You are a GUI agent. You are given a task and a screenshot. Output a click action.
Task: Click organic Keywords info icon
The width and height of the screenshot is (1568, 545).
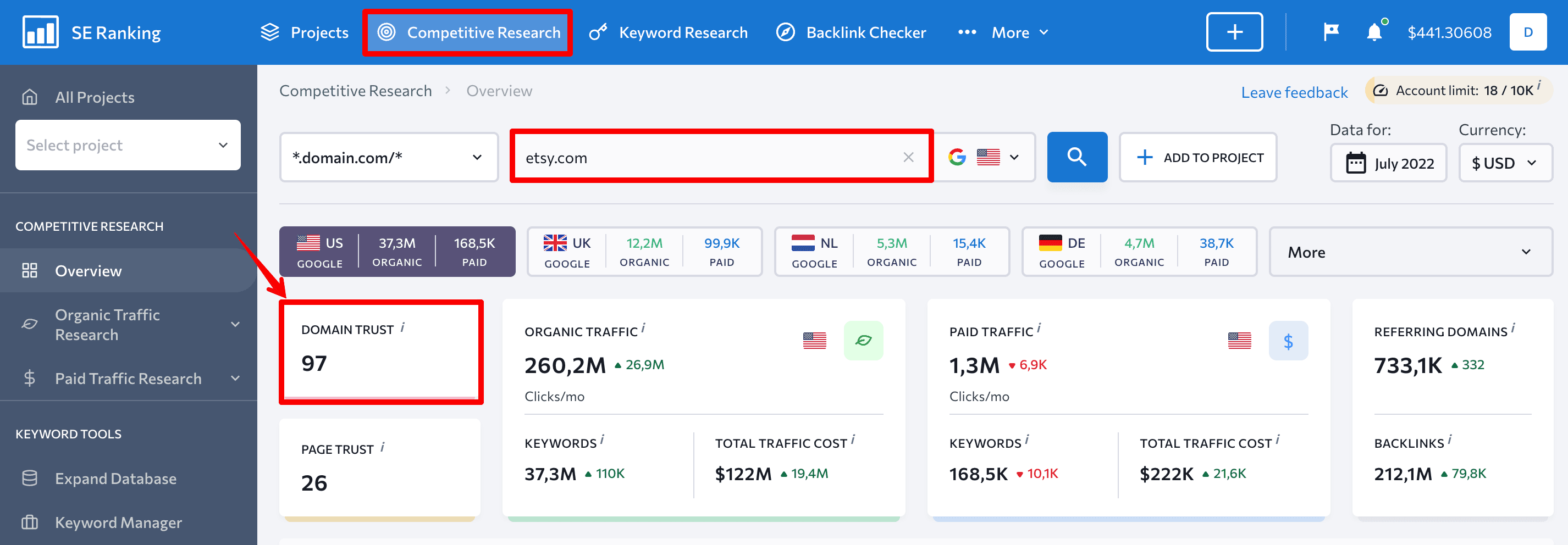[x=602, y=439]
